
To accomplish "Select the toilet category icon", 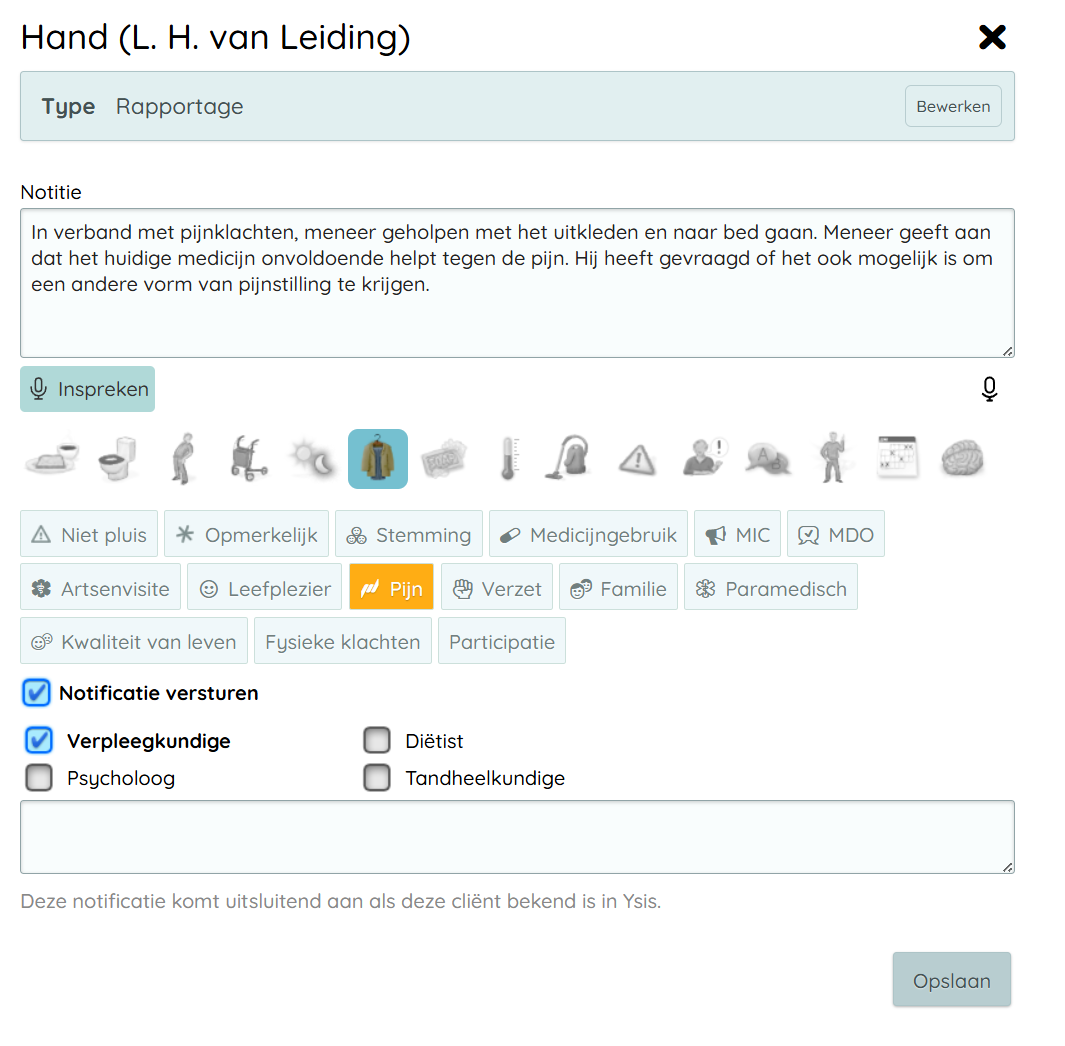I will pos(117,459).
